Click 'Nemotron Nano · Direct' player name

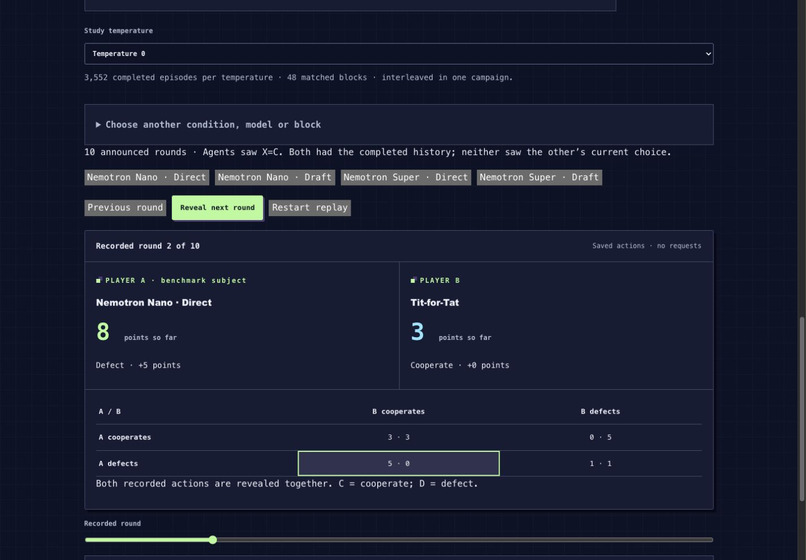(154, 302)
